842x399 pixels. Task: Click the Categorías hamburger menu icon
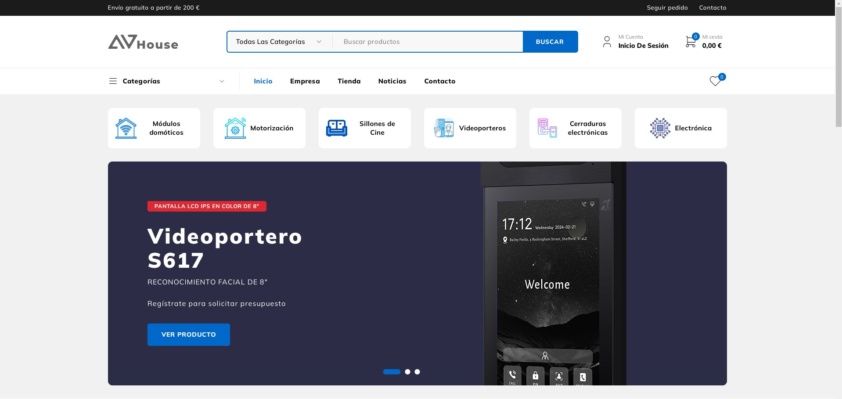click(113, 81)
